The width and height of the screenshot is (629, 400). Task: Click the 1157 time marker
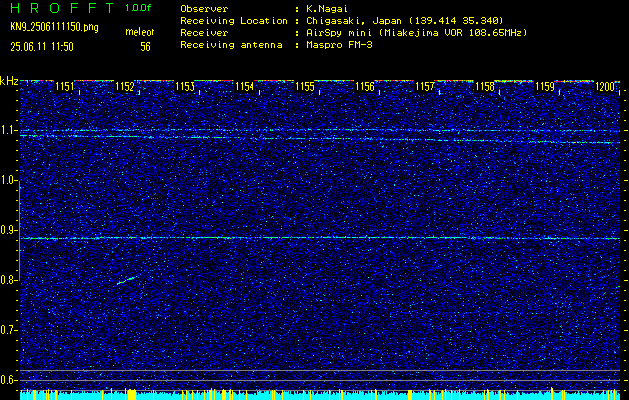click(425, 86)
